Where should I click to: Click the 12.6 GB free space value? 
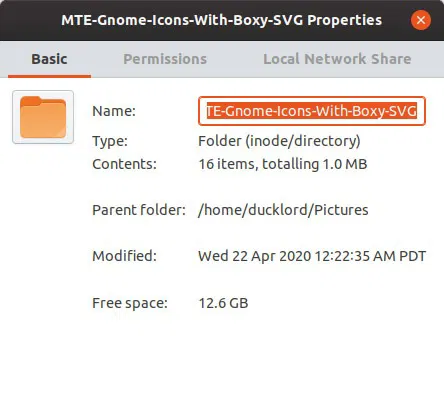tap(223, 303)
